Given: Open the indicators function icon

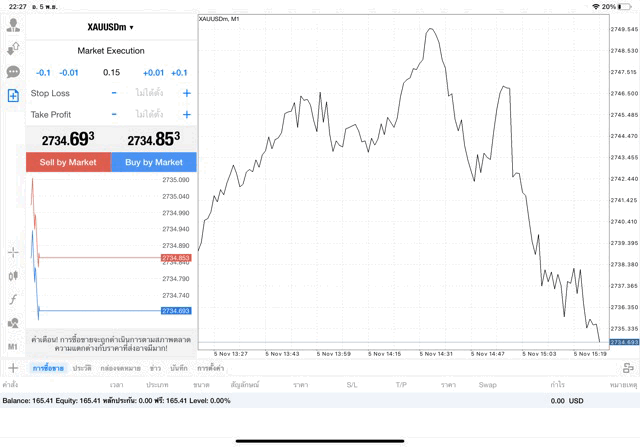Looking at the screenshot, I should point(13,299).
